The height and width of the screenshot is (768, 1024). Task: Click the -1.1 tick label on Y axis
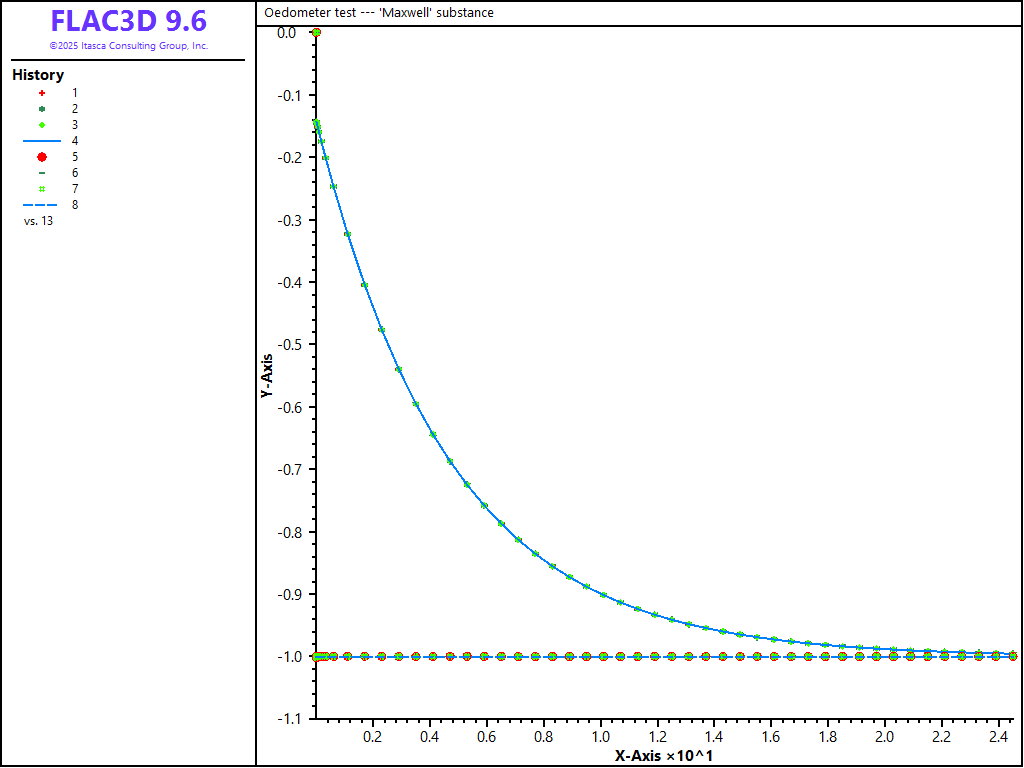[x=287, y=719]
